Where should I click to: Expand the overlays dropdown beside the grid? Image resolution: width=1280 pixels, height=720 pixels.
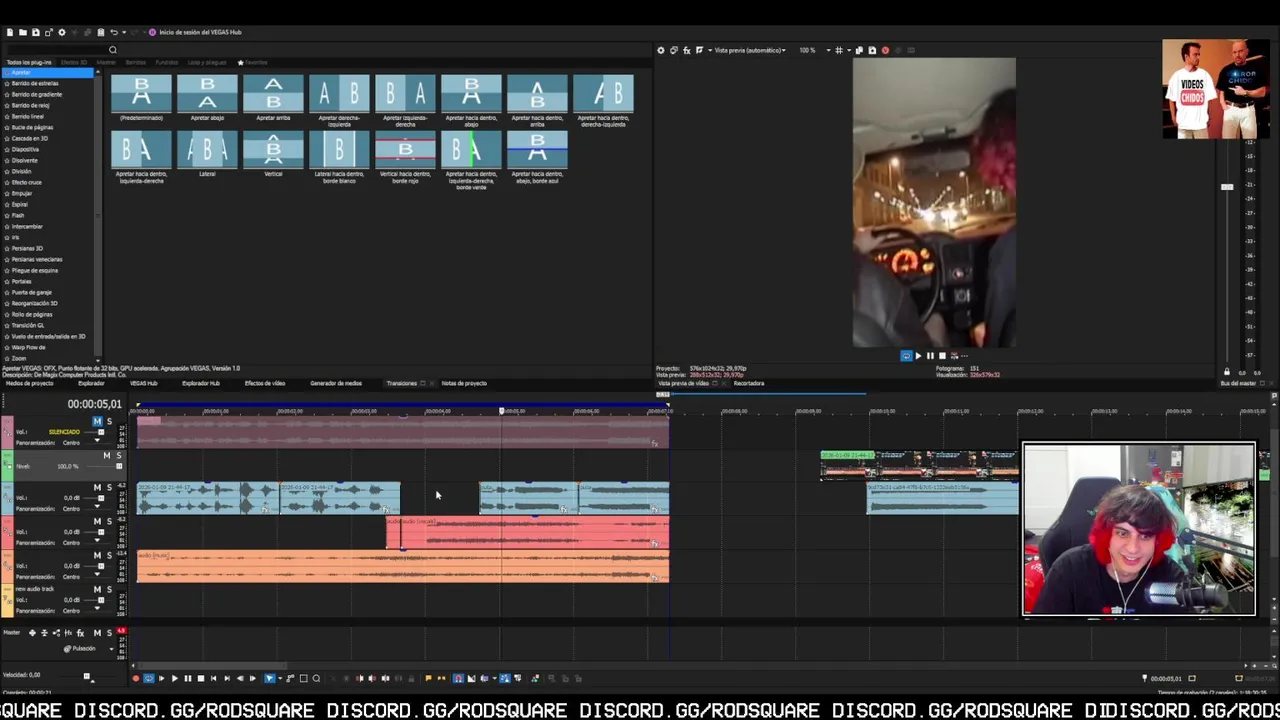(849, 50)
